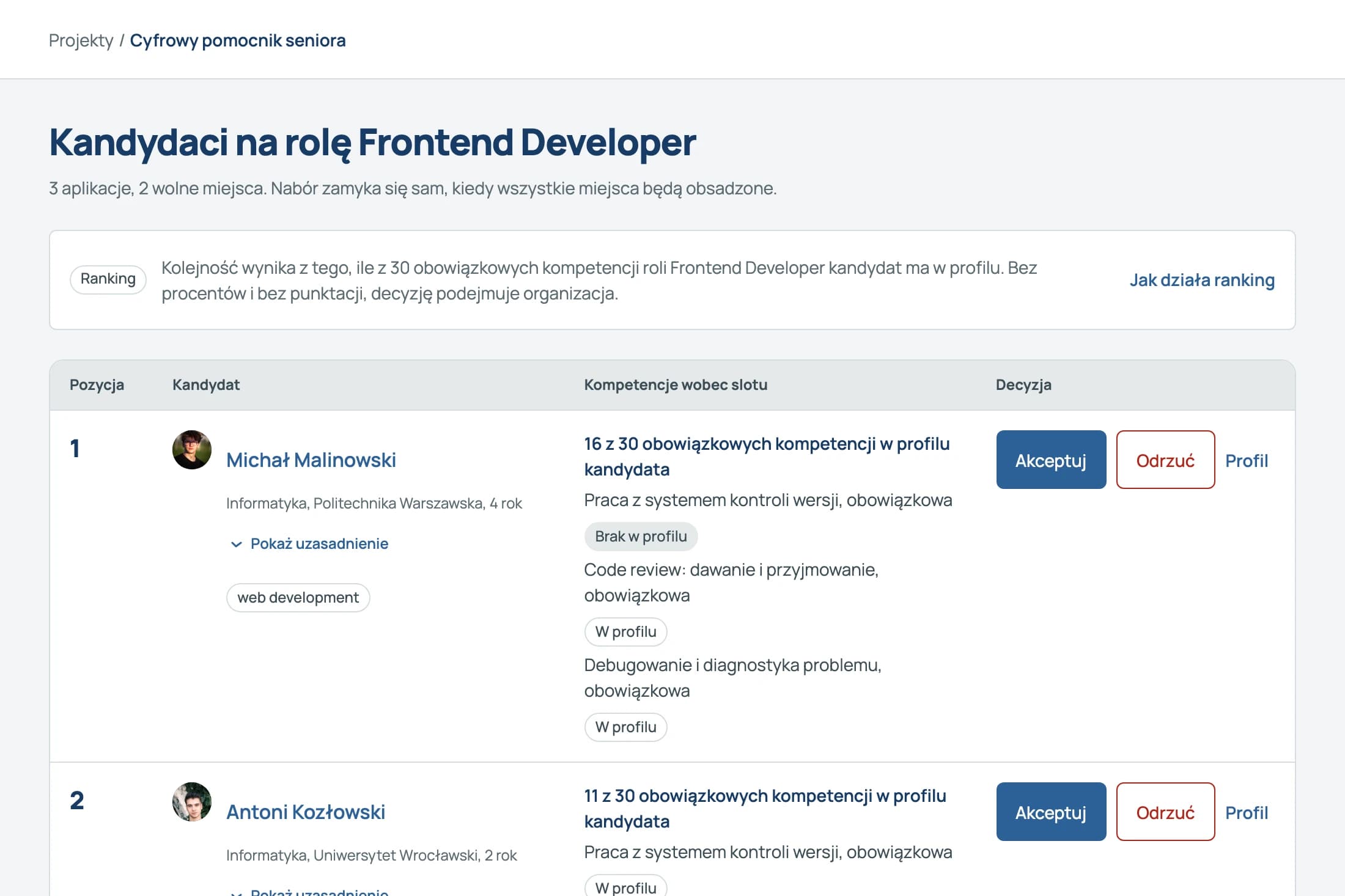The width and height of the screenshot is (1345, 896).
Task: Click the Ranking badge
Action: click(x=108, y=279)
